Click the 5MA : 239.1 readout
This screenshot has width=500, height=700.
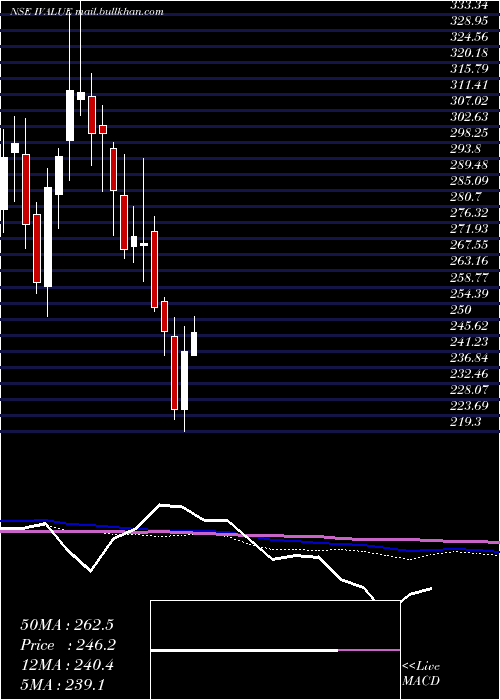click(x=62, y=684)
